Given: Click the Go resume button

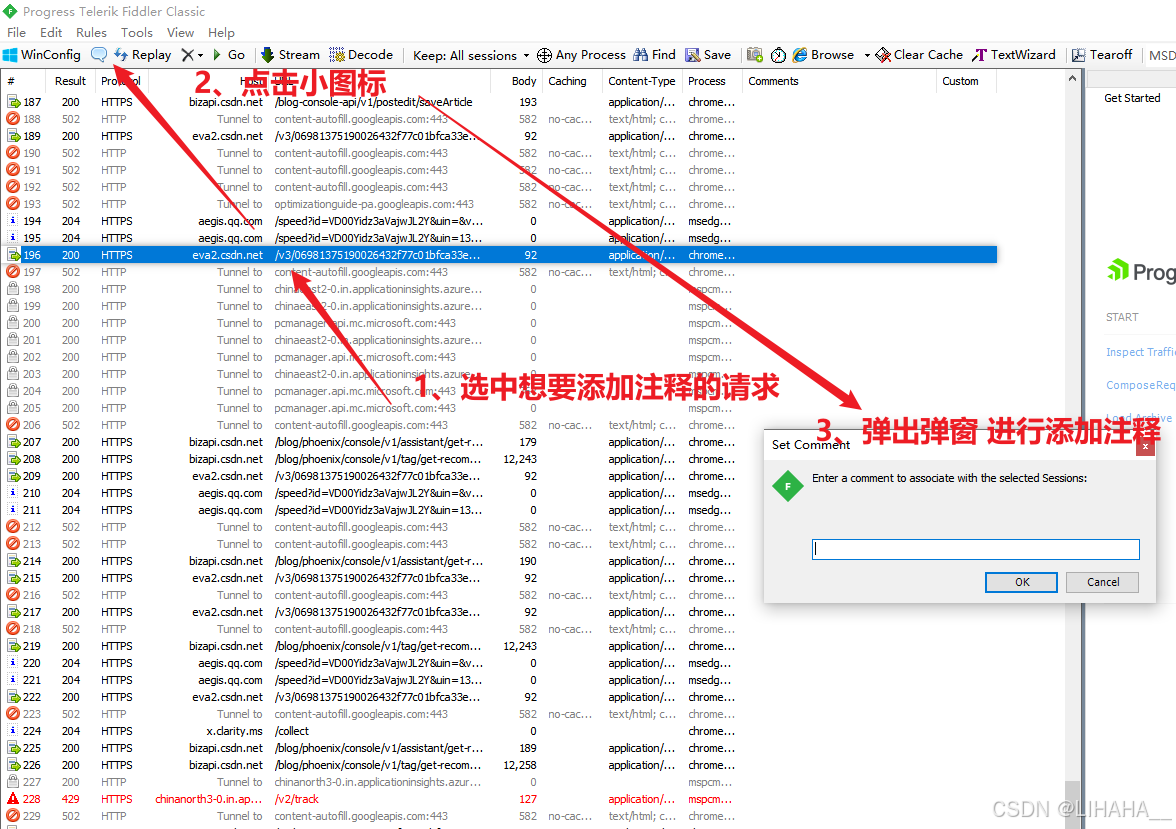Looking at the screenshot, I should (229, 55).
